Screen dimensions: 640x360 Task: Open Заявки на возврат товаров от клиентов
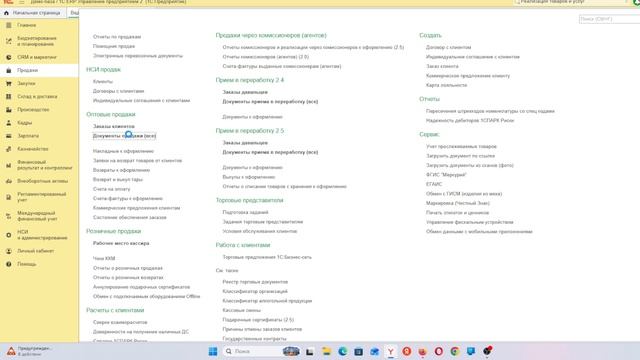(137, 161)
